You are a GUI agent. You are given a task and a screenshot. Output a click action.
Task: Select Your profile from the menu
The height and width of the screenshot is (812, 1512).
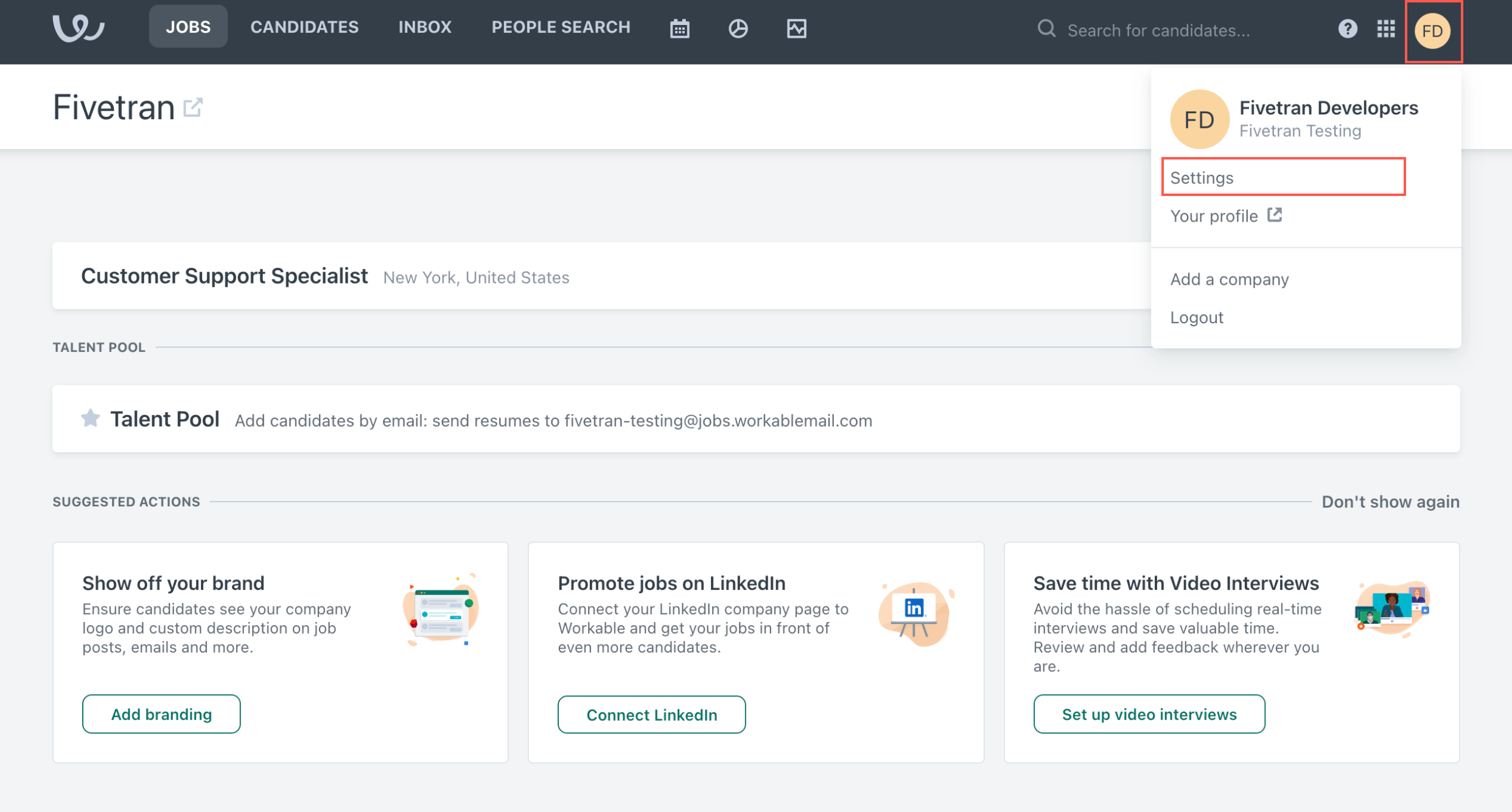click(x=1214, y=216)
